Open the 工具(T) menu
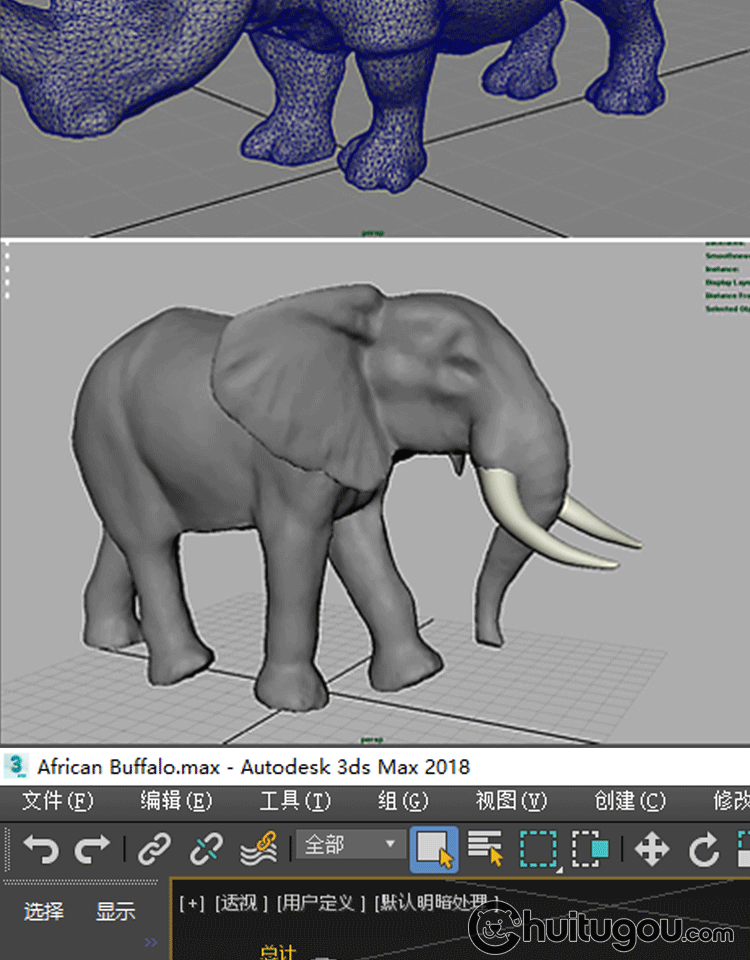This screenshot has height=960, width=750. tap(295, 801)
